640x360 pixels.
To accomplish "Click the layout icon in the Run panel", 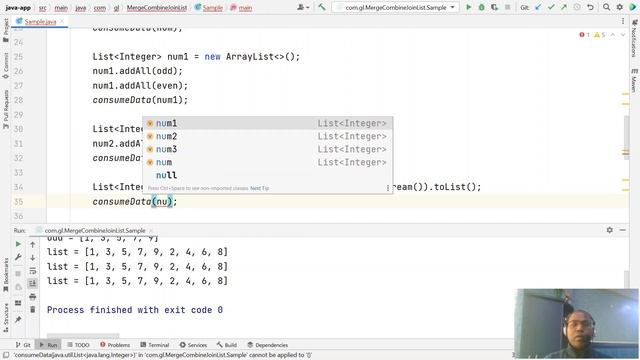I will [18, 303].
